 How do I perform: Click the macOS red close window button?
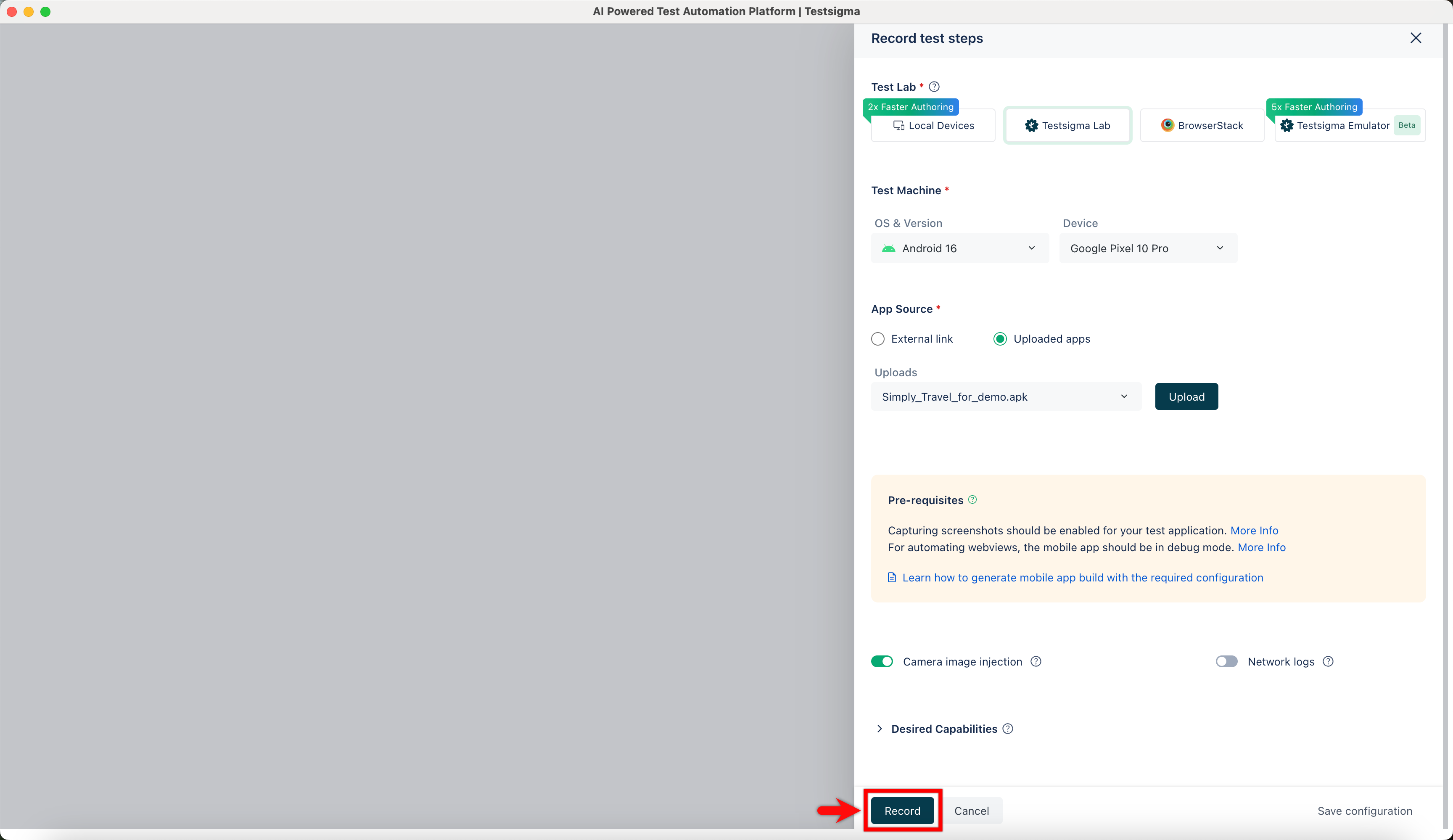point(11,11)
